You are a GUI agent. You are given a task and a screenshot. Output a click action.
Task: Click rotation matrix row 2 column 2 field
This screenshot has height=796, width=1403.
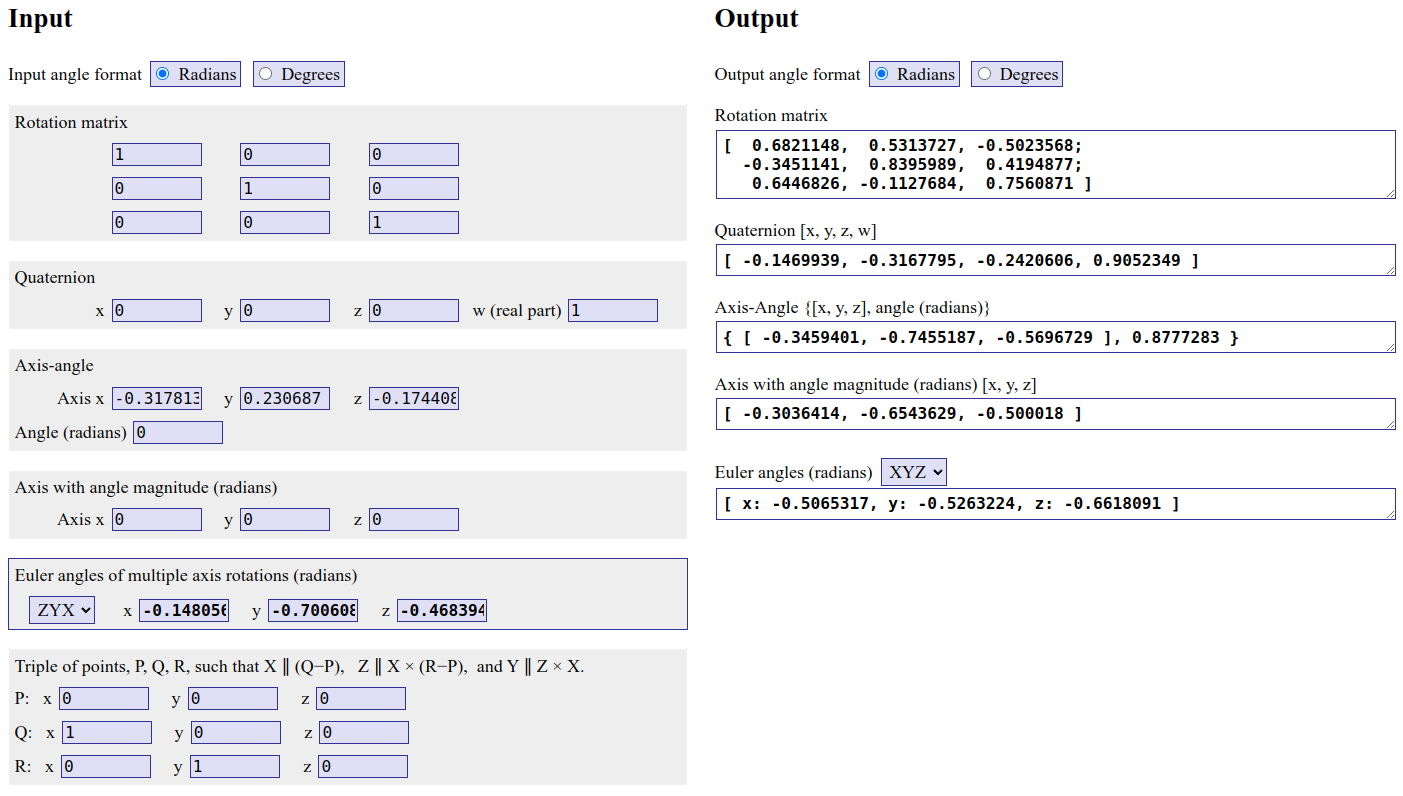(x=285, y=188)
